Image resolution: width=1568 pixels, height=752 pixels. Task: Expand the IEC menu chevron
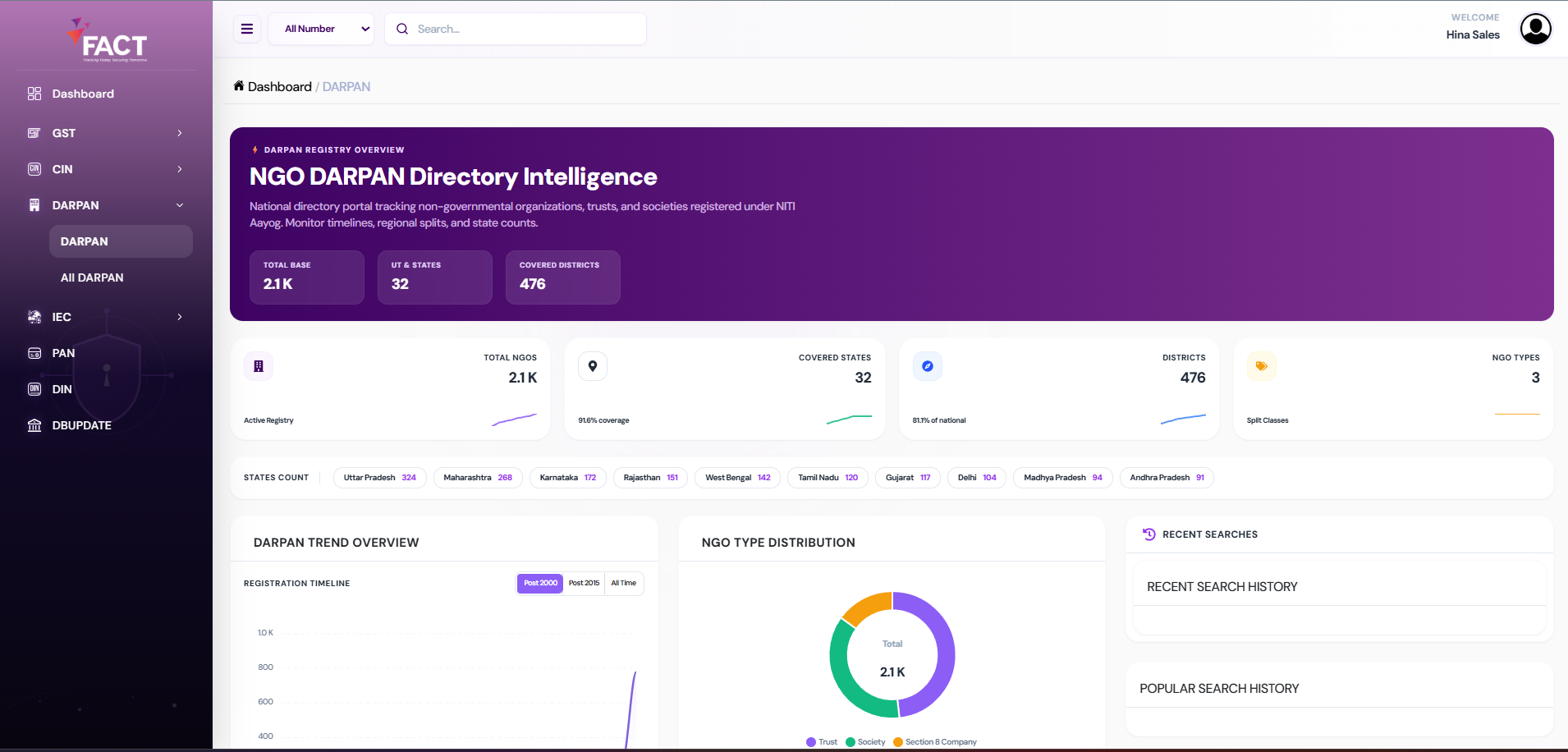point(180,317)
